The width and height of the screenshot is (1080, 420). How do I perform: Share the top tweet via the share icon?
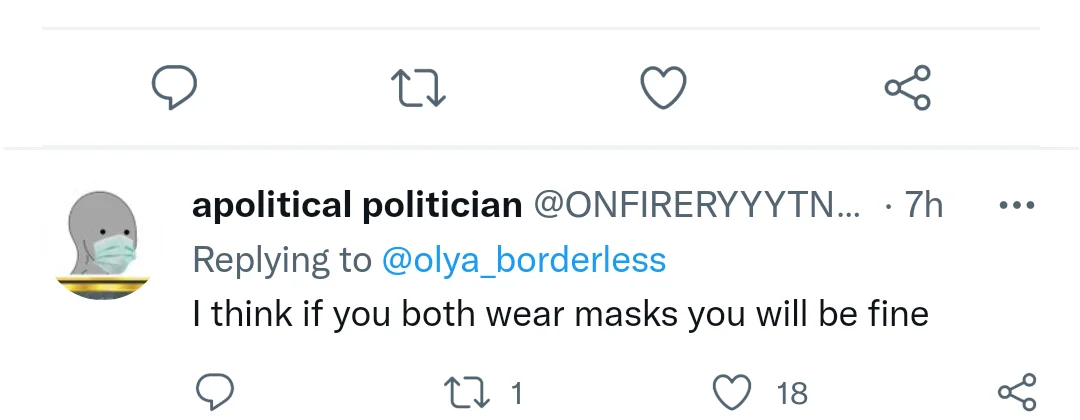pyautogui.click(x=908, y=88)
